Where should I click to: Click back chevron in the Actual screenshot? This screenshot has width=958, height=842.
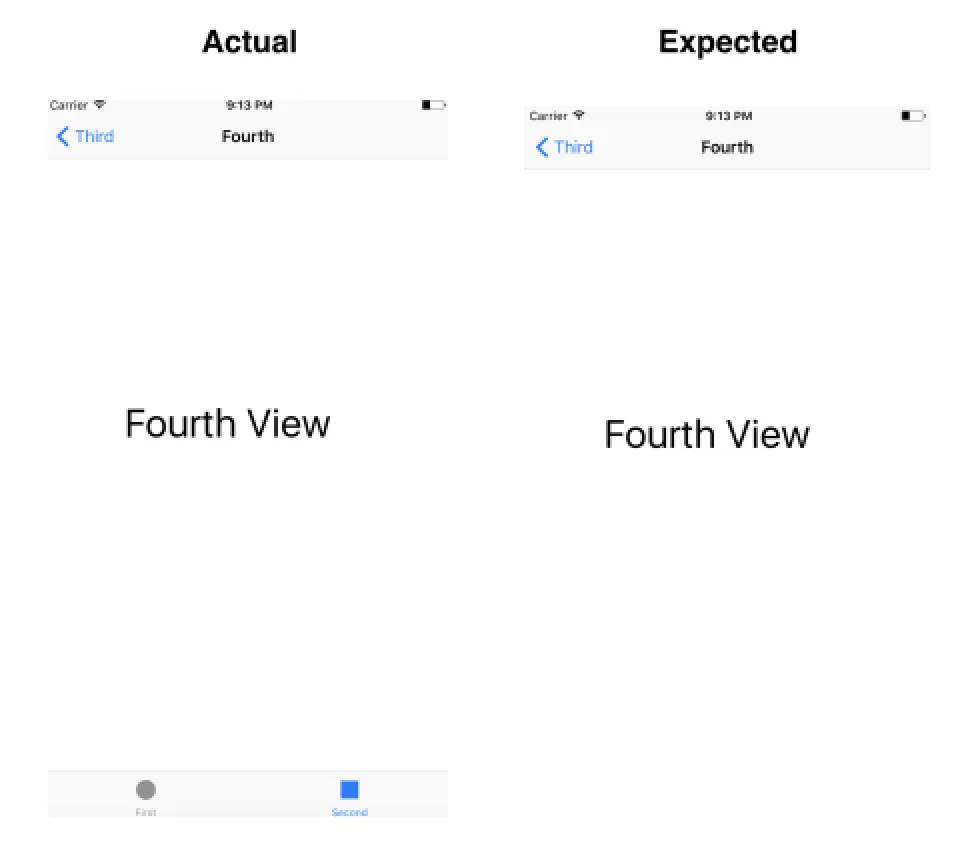tap(62, 136)
